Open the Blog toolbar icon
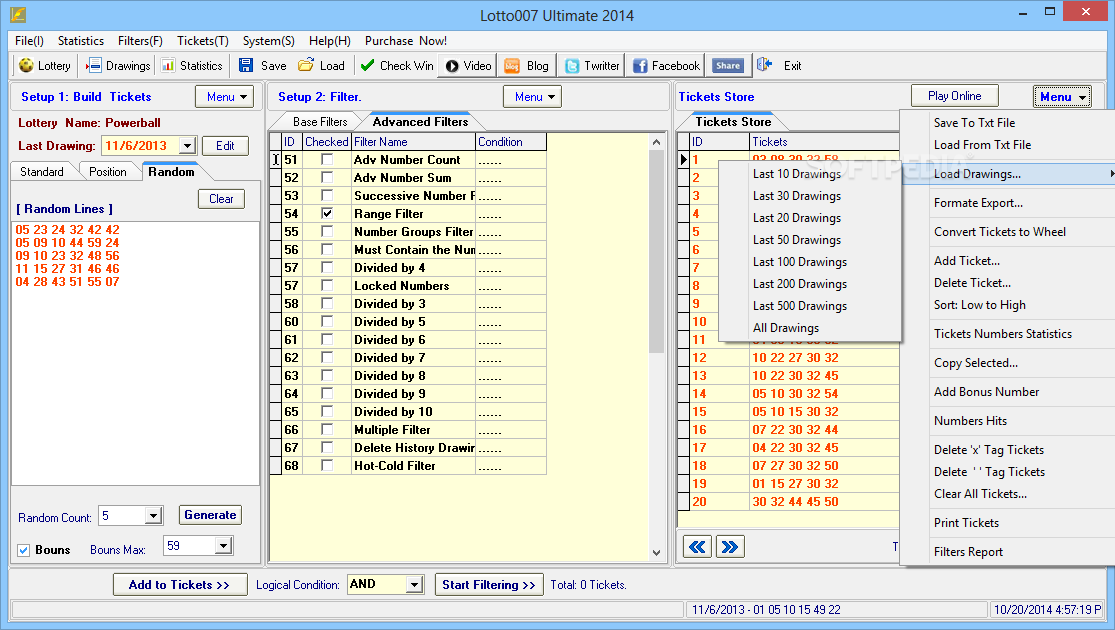 point(512,66)
